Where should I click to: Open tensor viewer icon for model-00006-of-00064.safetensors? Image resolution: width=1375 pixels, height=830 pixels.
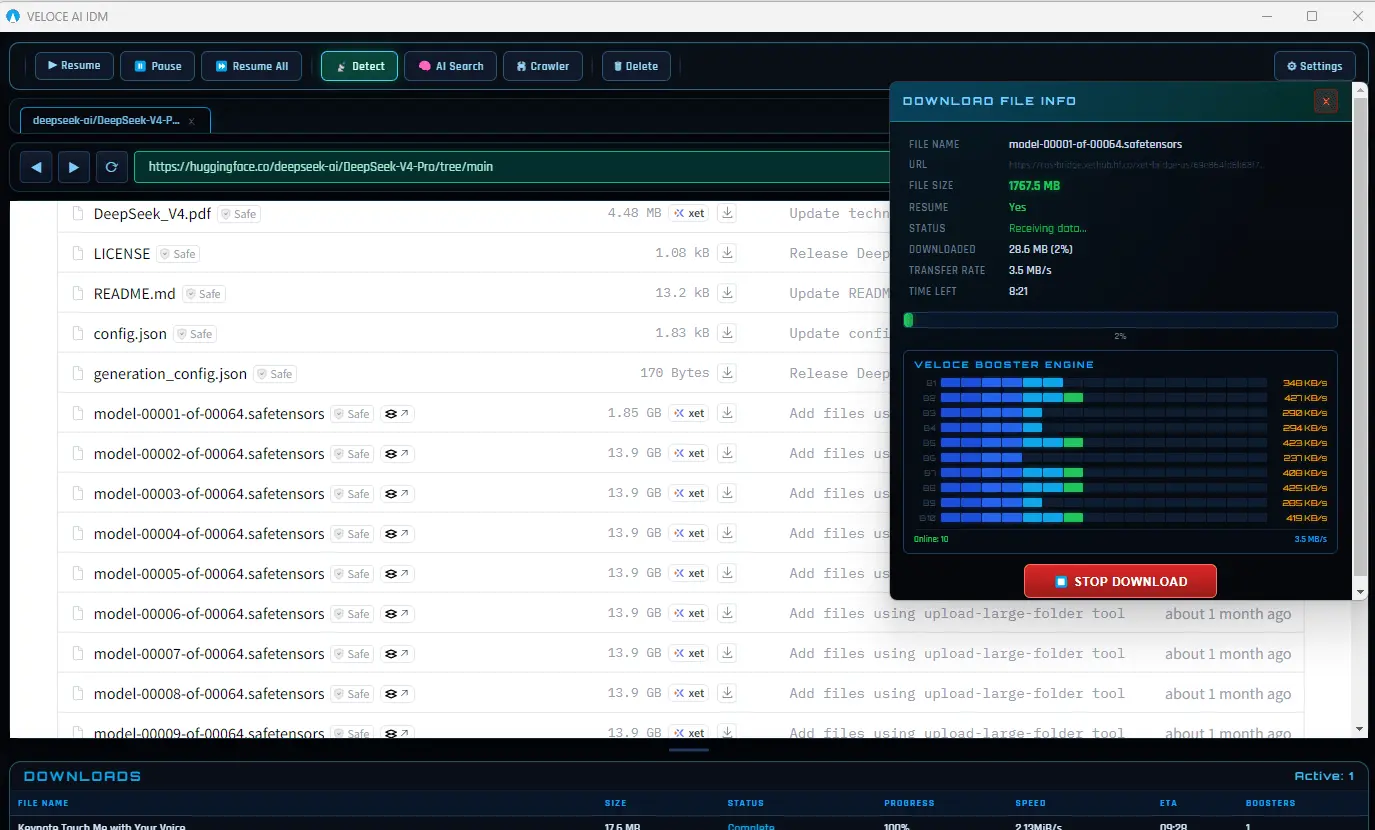click(x=397, y=614)
